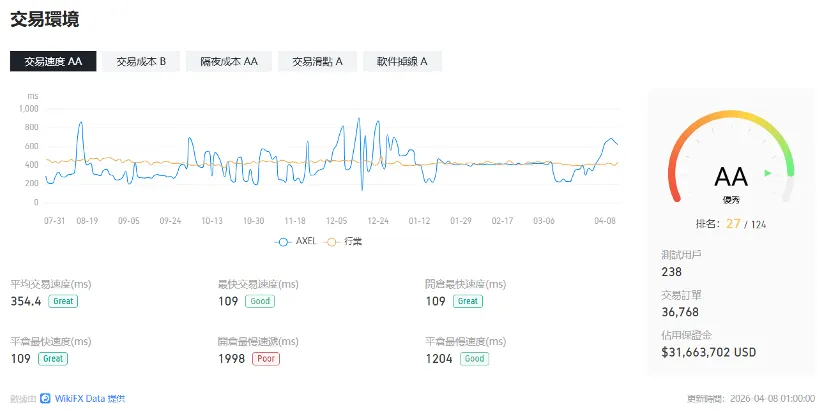The image size is (832, 412).
Task: Click the 07-31 date axis label
Action: tap(54, 221)
